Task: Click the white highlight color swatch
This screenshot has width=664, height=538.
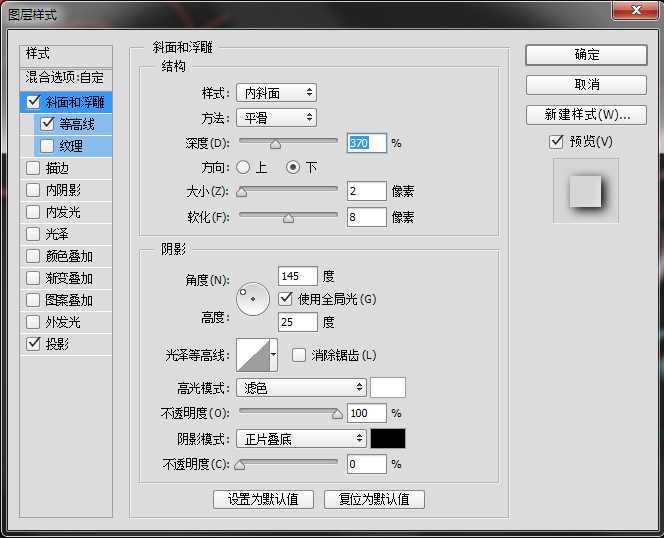Action: [388, 387]
